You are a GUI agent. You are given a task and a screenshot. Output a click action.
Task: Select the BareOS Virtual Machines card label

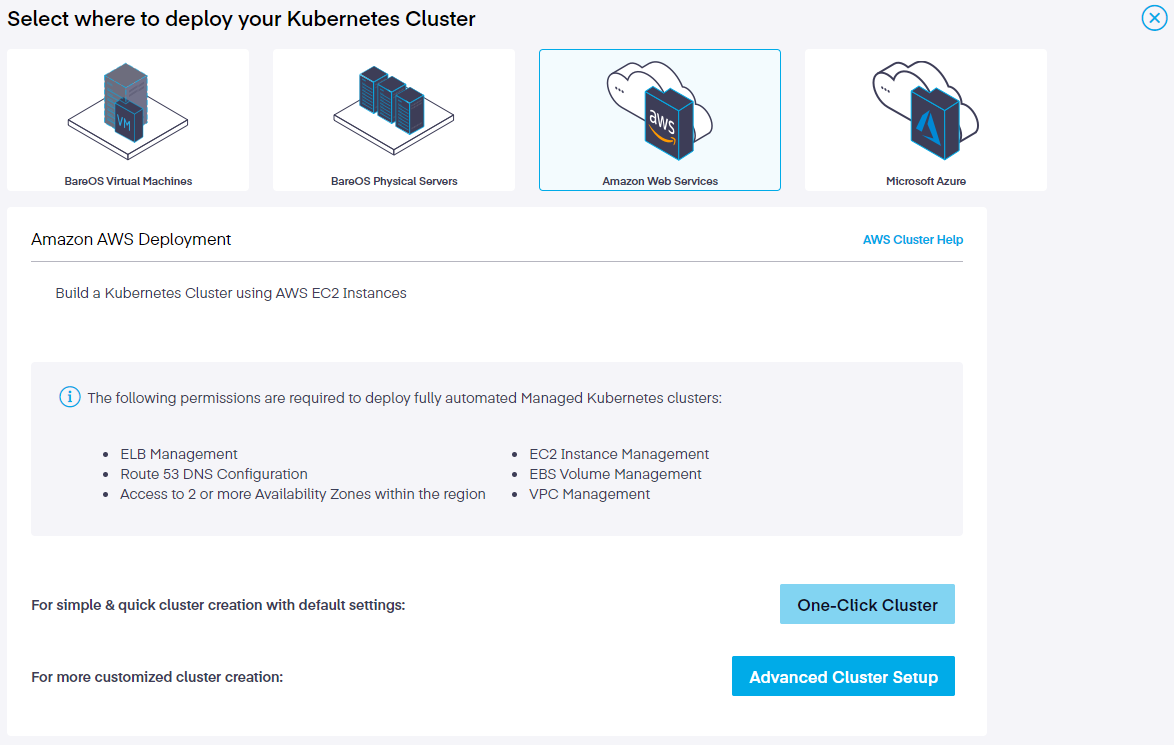(x=128, y=181)
